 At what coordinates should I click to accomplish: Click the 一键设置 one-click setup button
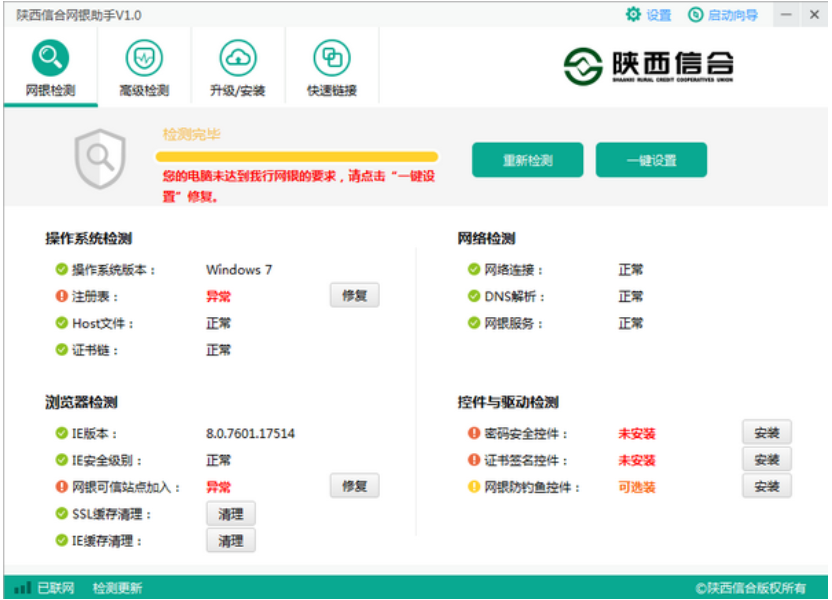tap(652, 158)
